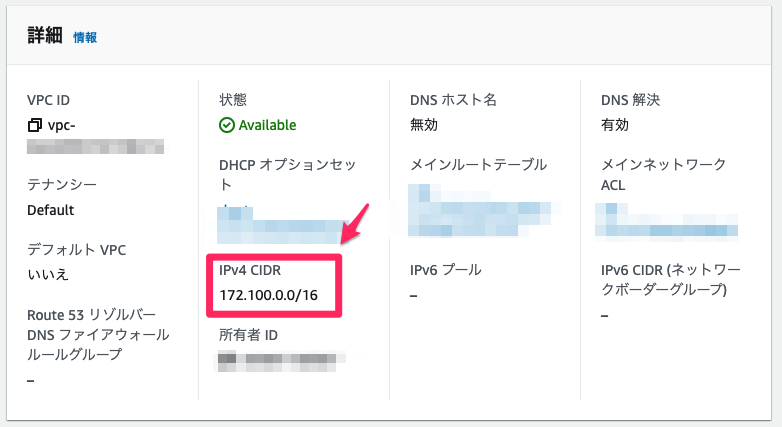Select the 有効 DNS resolution value
Viewport: 782px width, 427px height.
pos(615,125)
